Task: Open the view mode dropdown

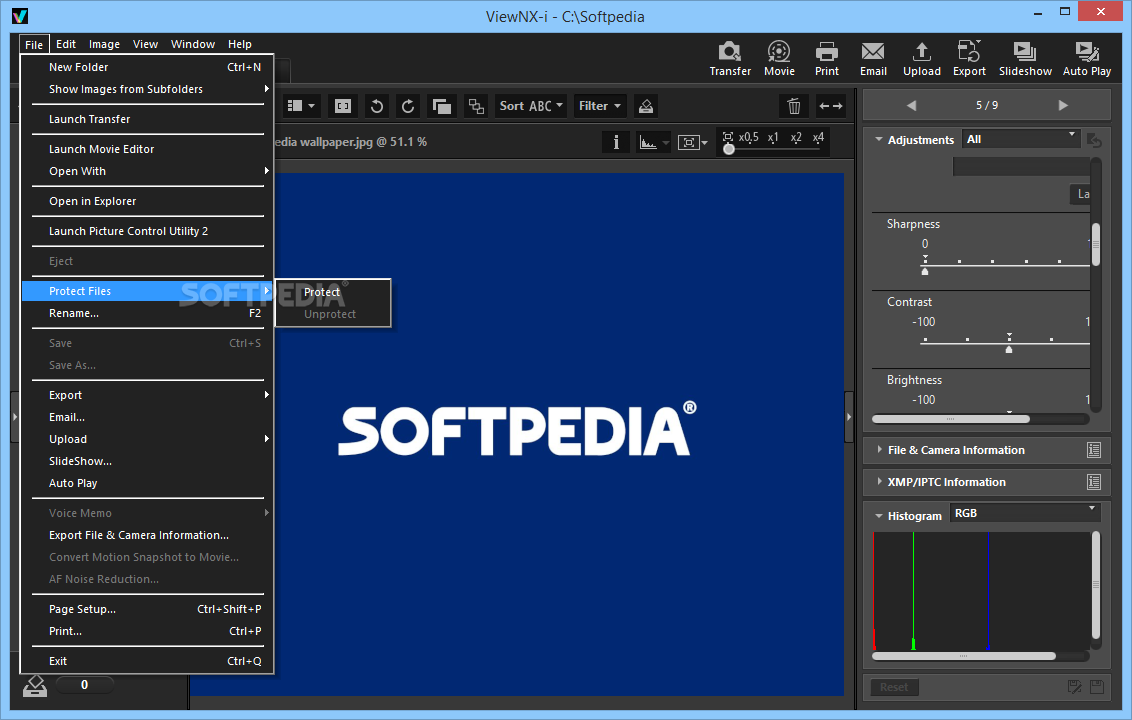Action: [301, 106]
